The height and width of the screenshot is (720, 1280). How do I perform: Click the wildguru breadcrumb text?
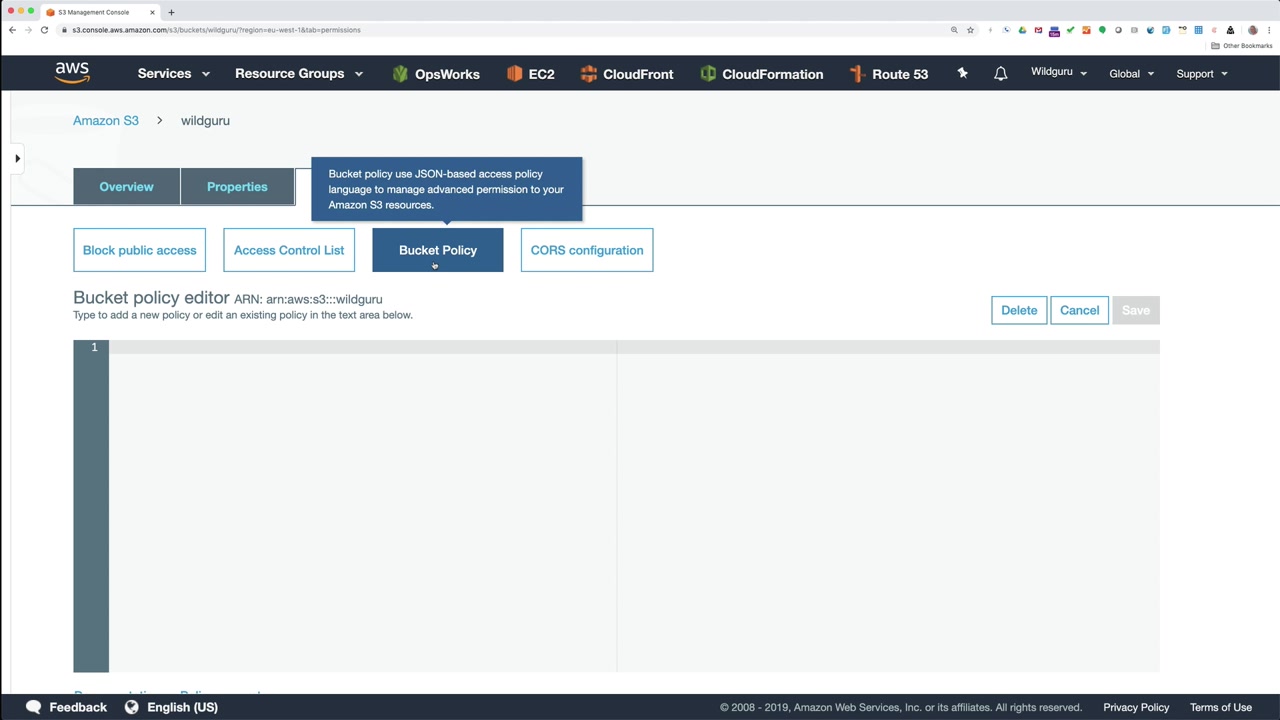(205, 121)
